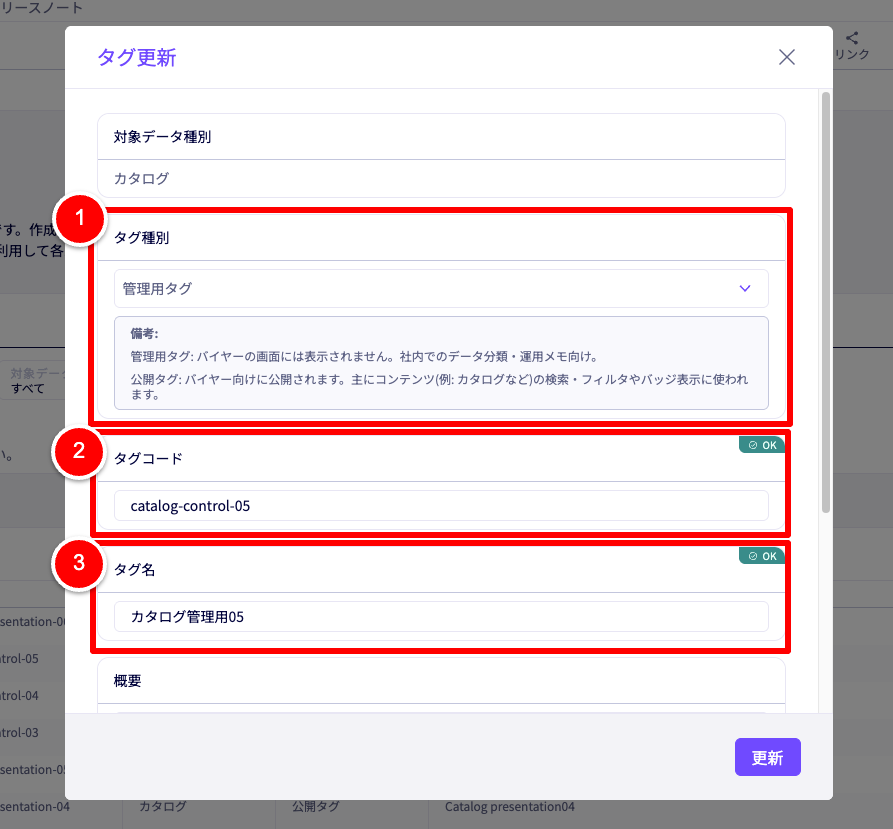
Task: Click the カタログ value under 対象データ種別
Action: pos(141,179)
